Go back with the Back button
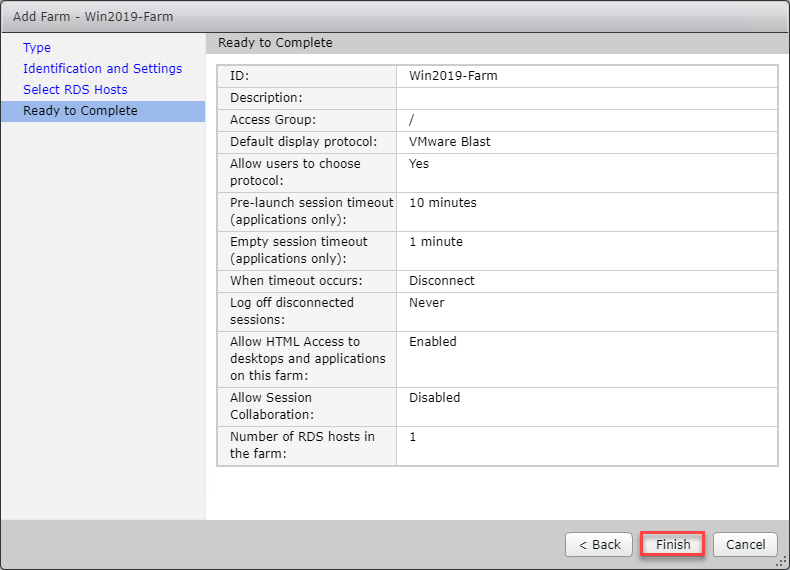The width and height of the screenshot is (790, 570). (x=599, y=544)
